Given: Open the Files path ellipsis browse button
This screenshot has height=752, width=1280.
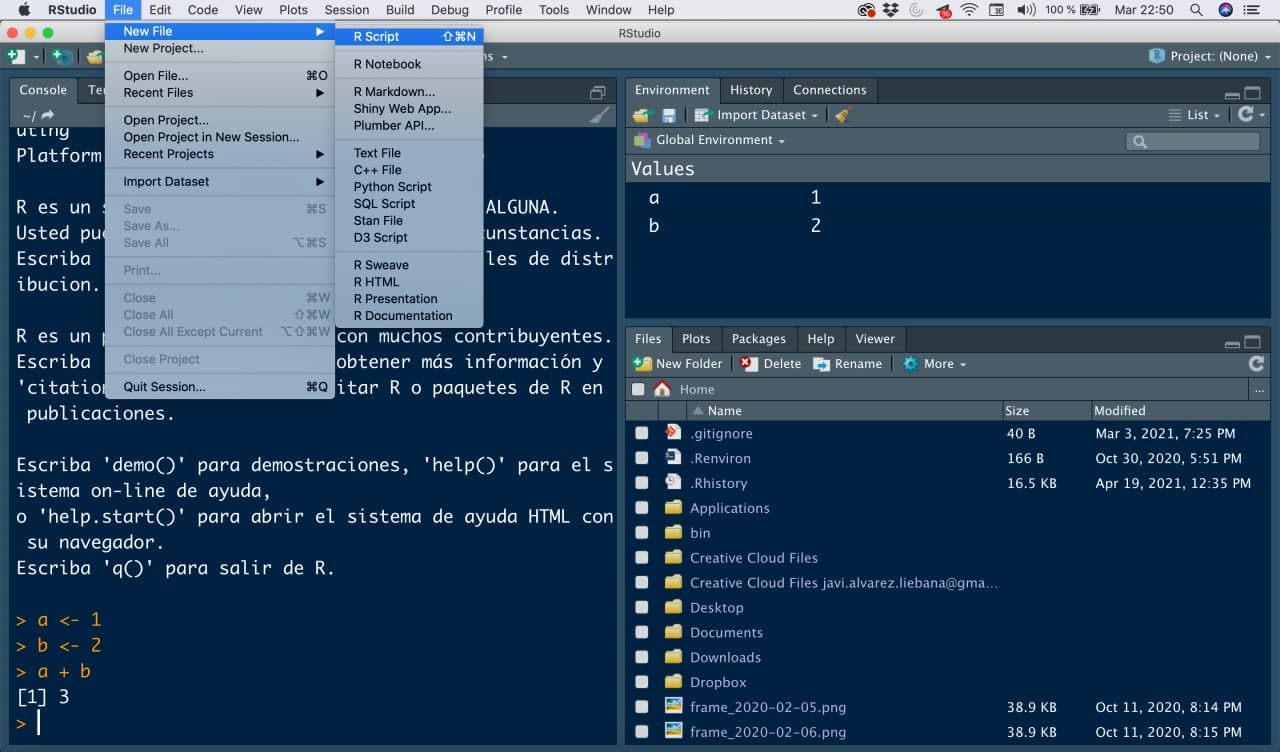Looking at the screenshot, I should tap(1259, 389).
